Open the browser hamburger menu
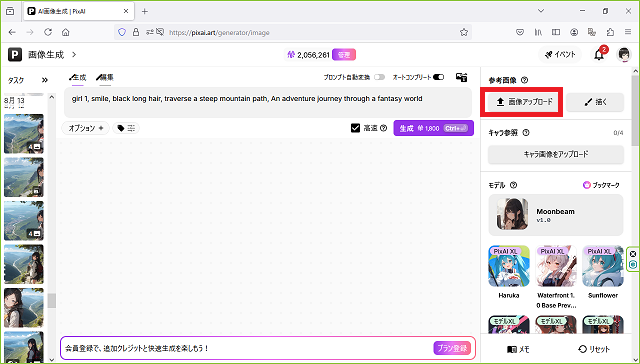640x364 pixels. click(628, 32)
